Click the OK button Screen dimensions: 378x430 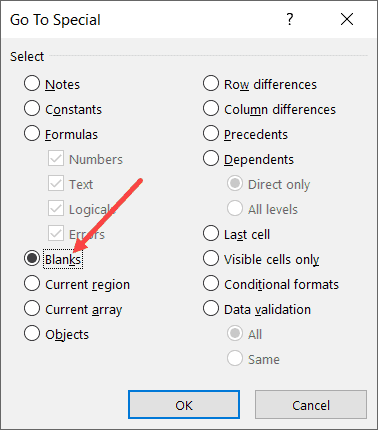[184, 405]
